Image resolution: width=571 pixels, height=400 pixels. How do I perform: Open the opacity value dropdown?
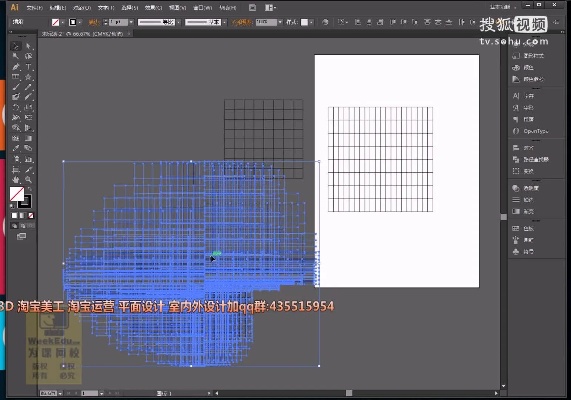point(280,22)
